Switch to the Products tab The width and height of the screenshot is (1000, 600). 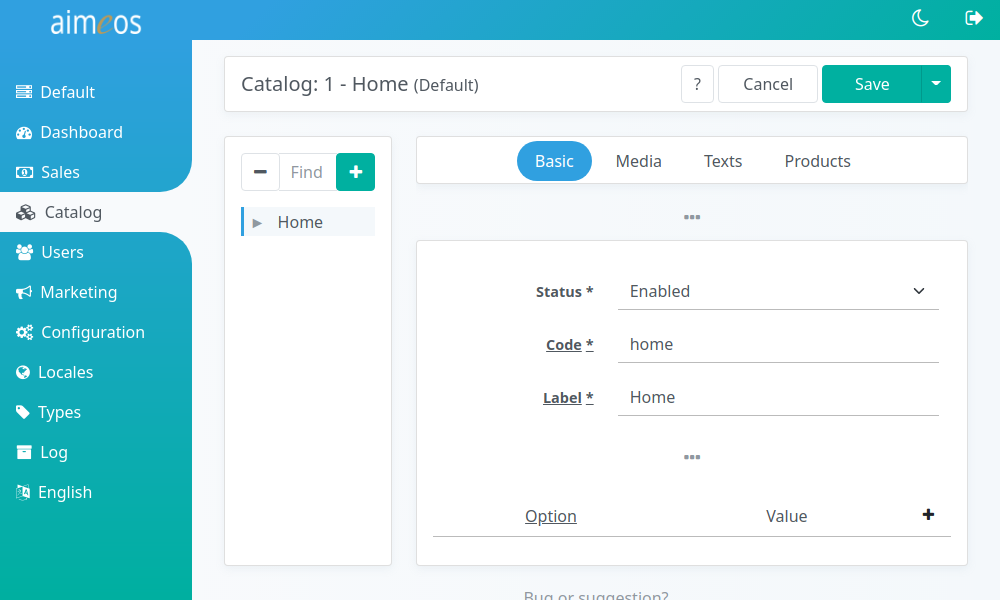click(818, 161)
